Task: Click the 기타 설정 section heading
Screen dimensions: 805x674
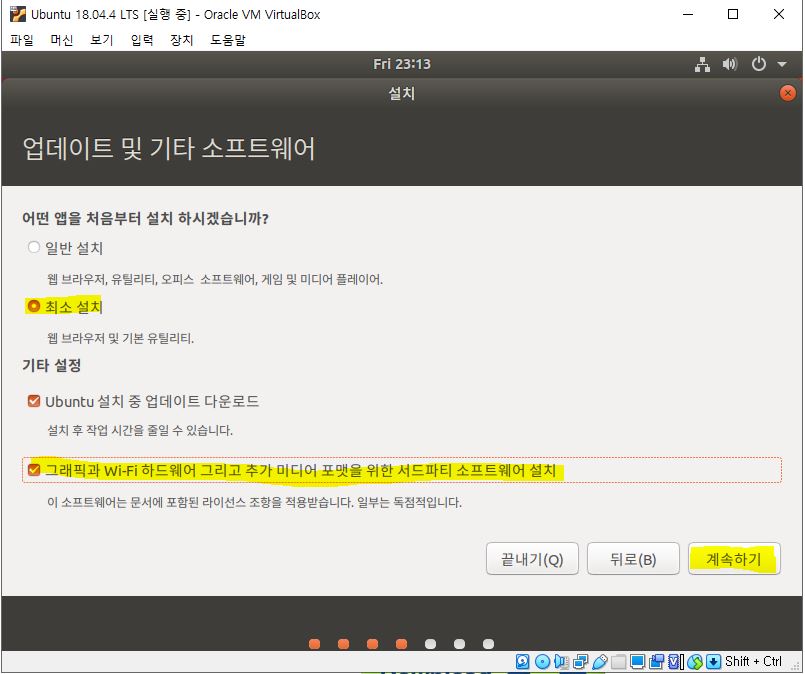Action: pos(51,365)
